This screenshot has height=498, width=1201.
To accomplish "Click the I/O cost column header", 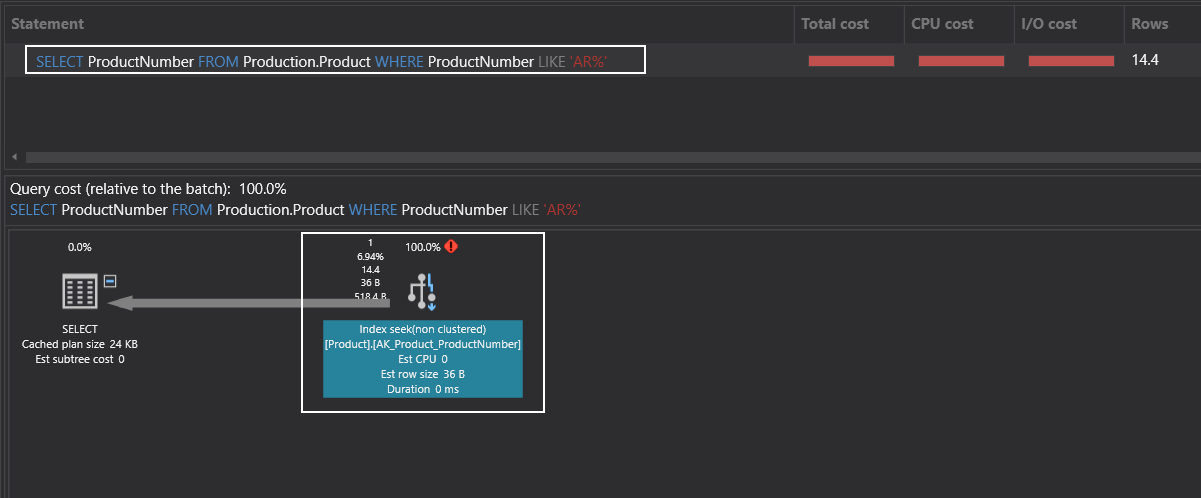I will point(1049,23).
